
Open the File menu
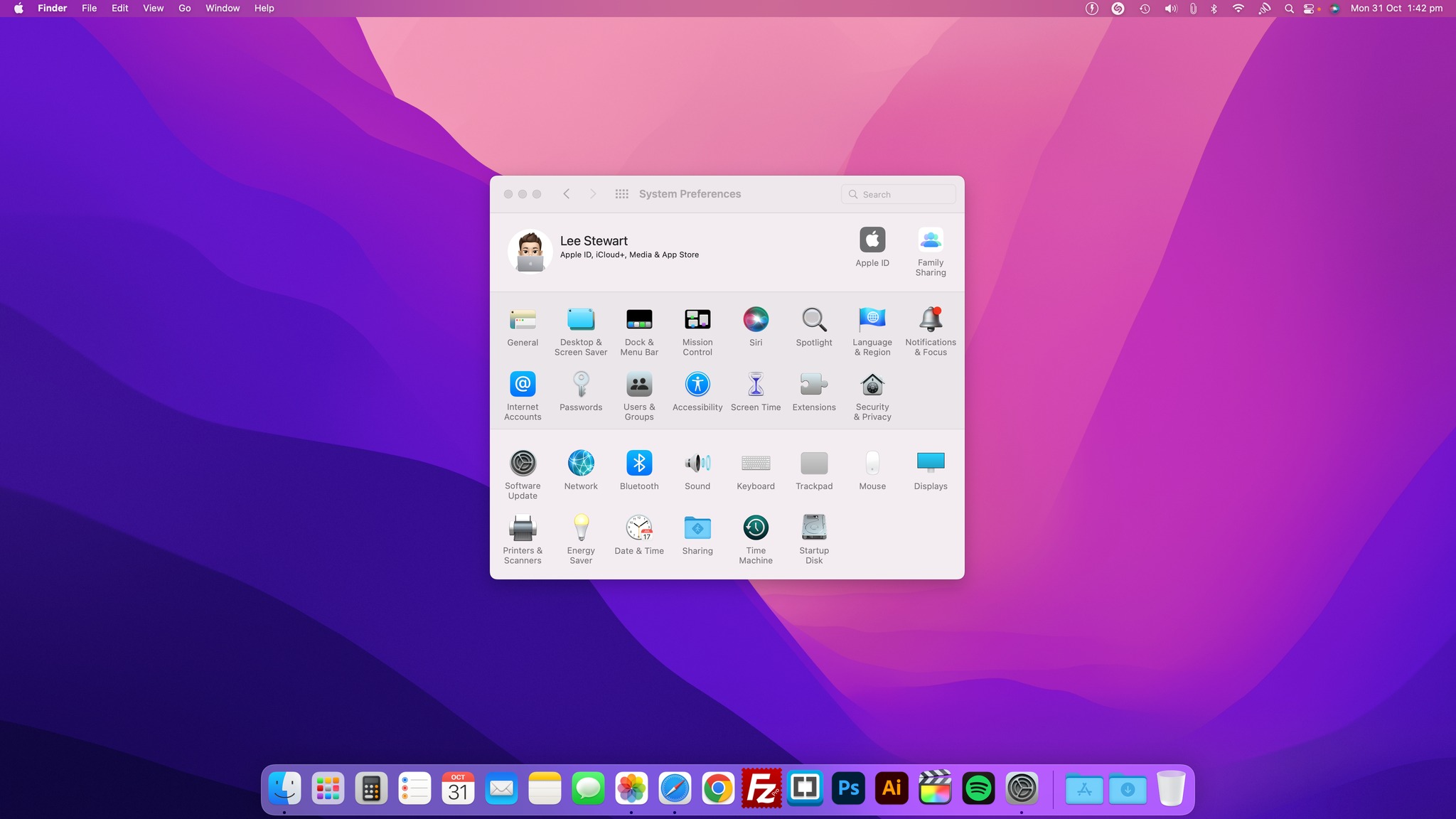89,9
